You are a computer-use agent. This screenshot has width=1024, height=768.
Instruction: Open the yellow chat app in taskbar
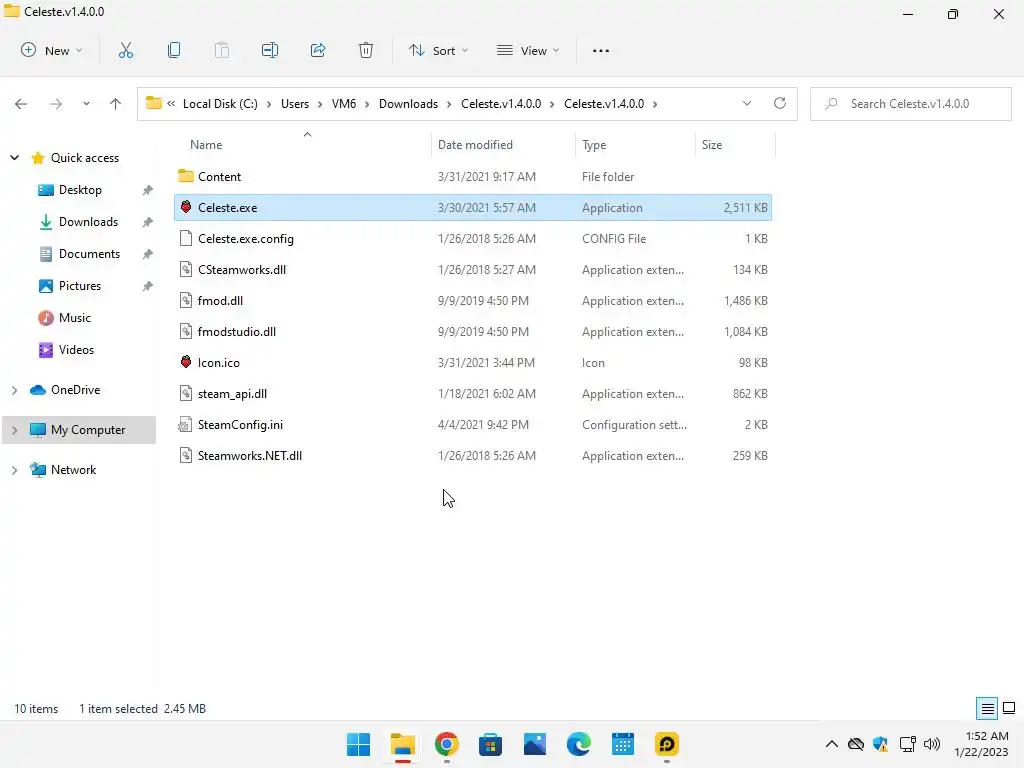[667, 744]
